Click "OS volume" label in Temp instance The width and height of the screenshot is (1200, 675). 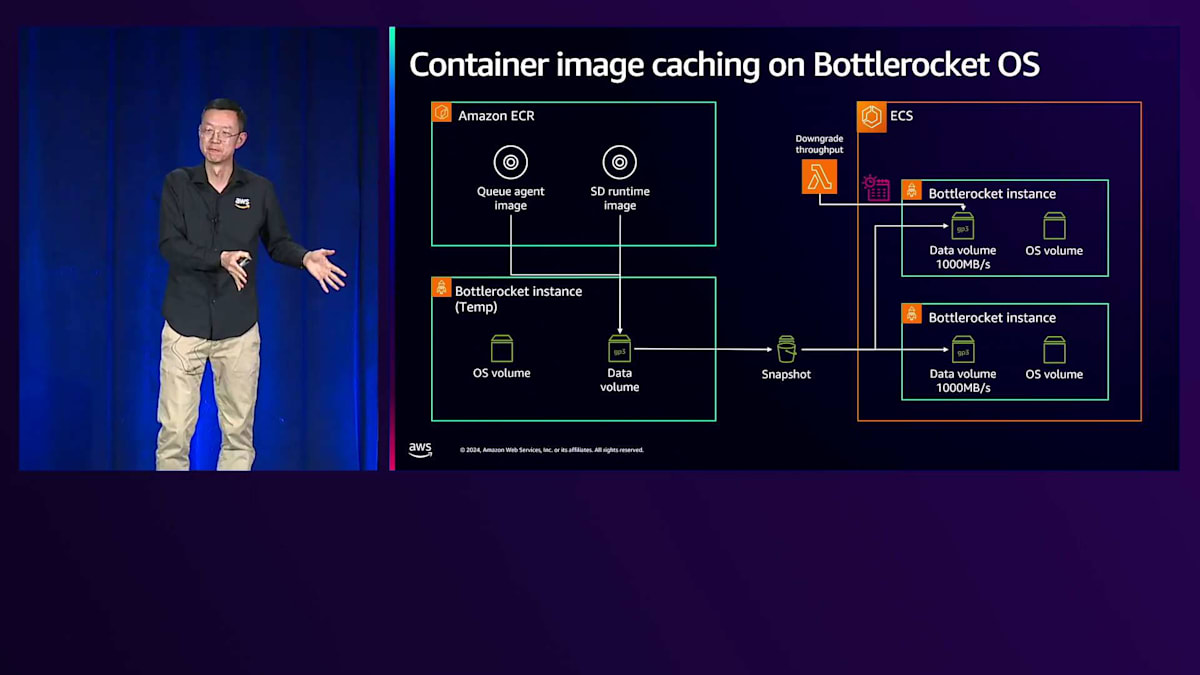(502, 373)
